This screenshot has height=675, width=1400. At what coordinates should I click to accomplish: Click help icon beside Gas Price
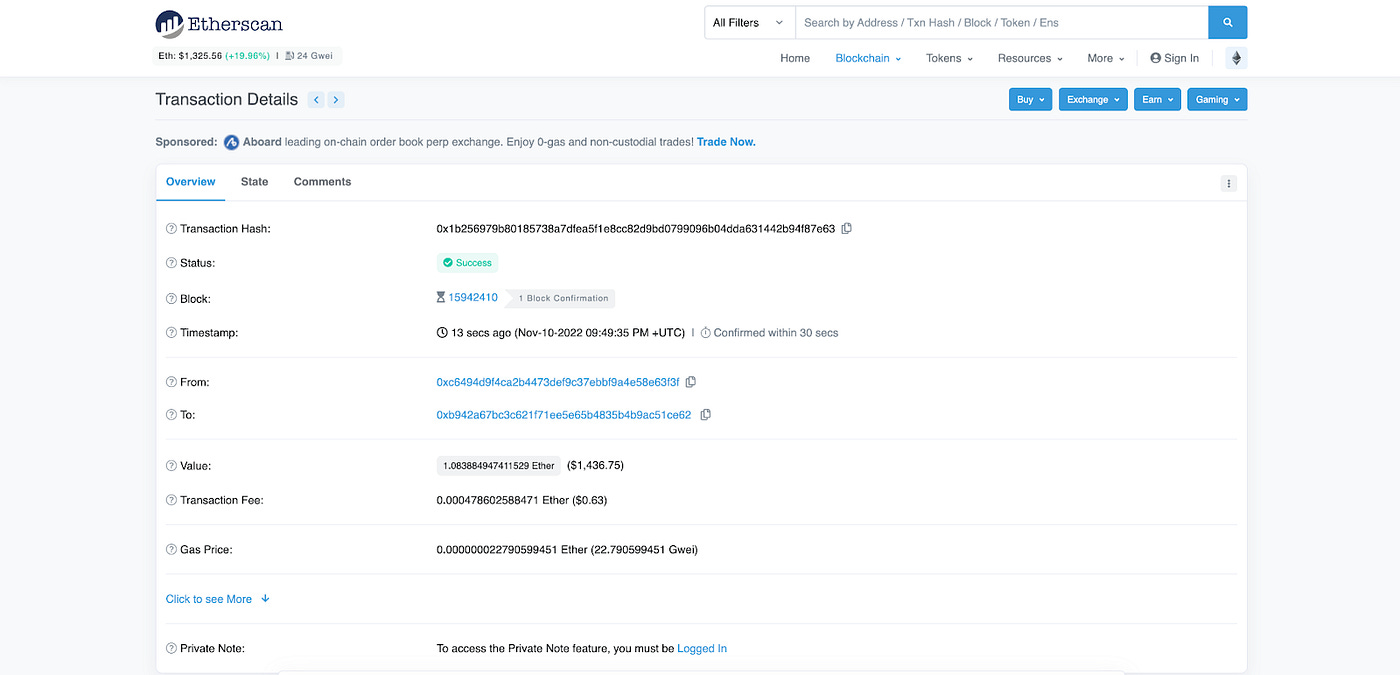(x=171, y=550)
